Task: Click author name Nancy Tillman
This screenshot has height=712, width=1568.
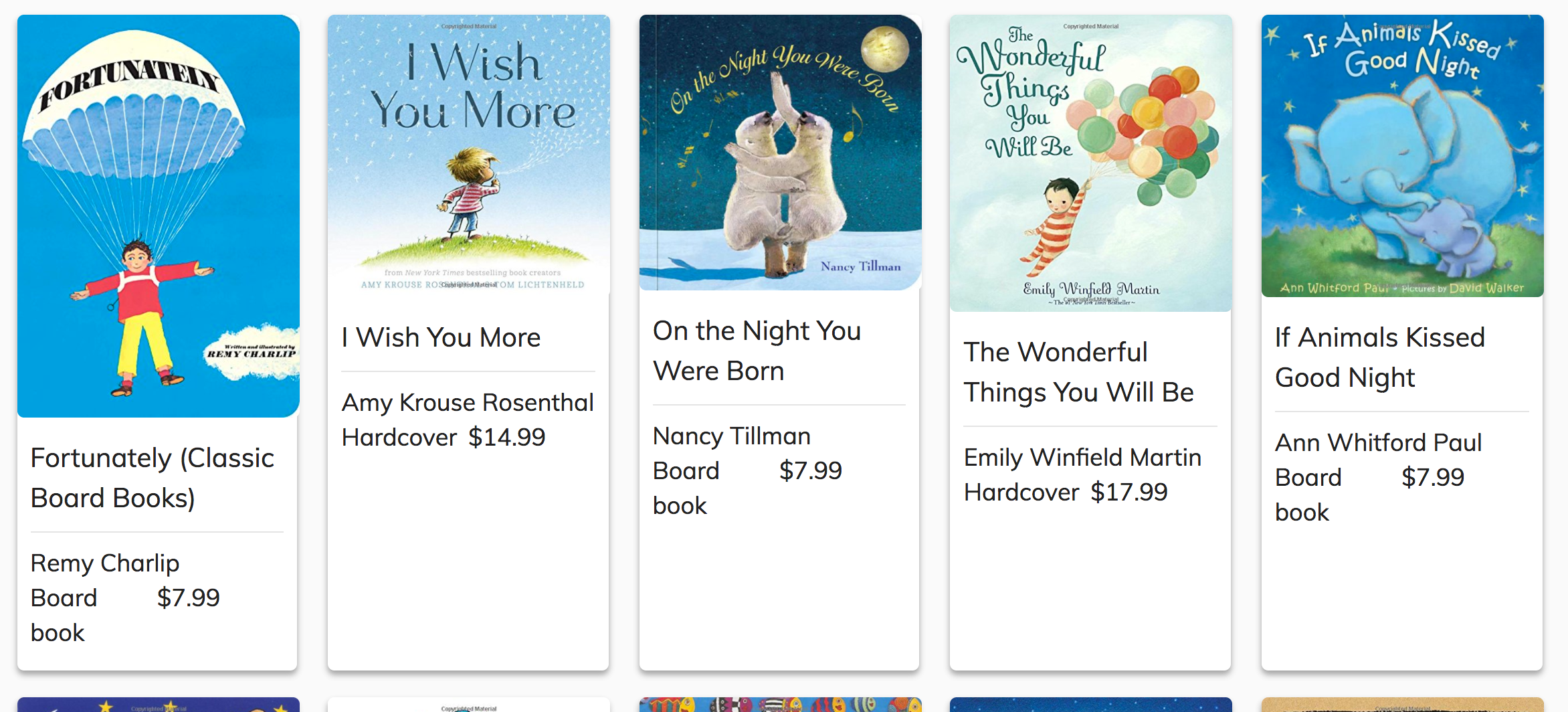Action: pyautogui.click(x=732, y=436)
